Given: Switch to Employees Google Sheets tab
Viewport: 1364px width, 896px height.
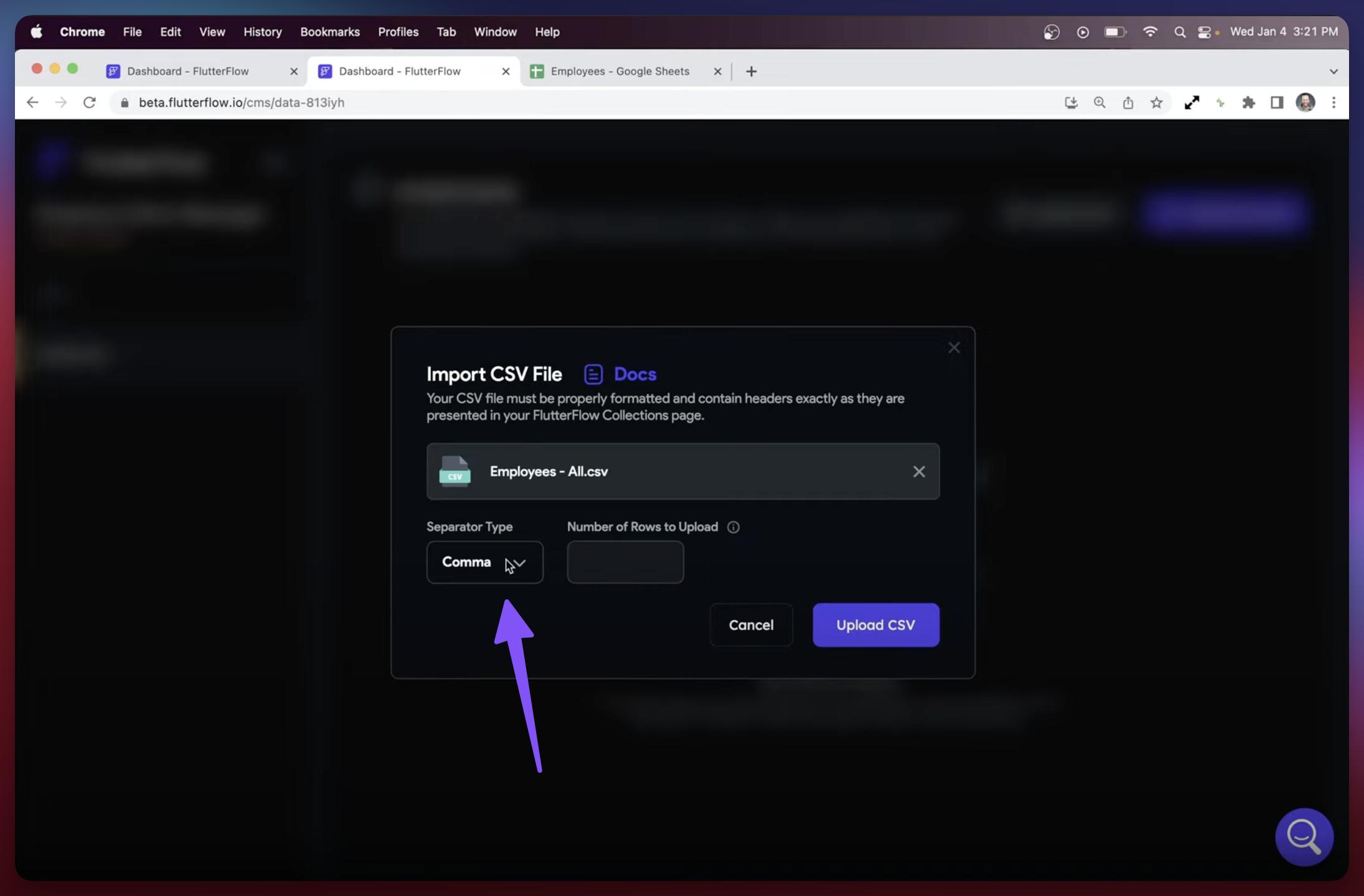Looking at the screenshot, I should (618, 71).
